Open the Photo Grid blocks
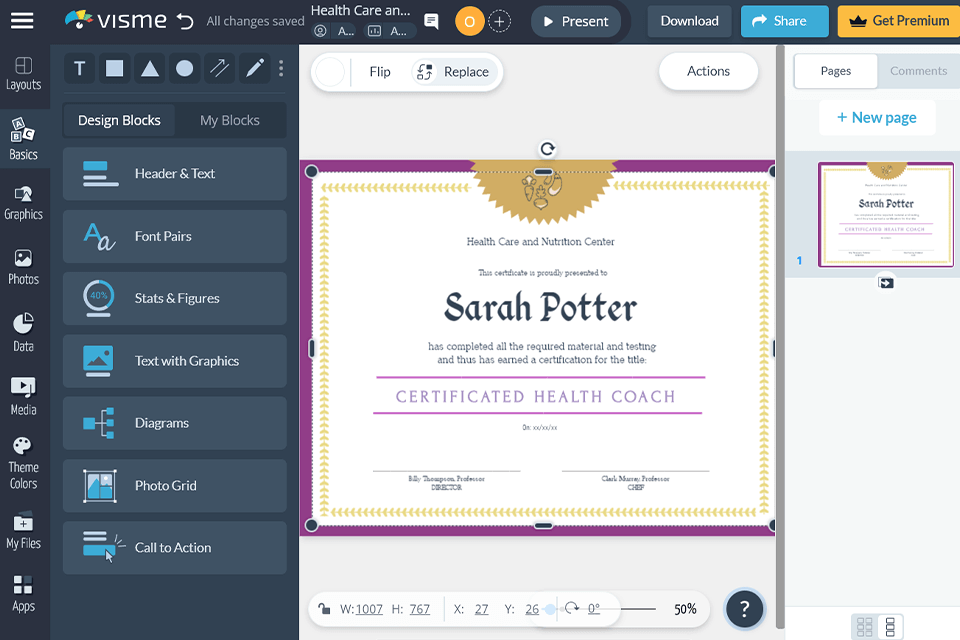The height and width of the screenshot is (640, 960). pos(174,486)
